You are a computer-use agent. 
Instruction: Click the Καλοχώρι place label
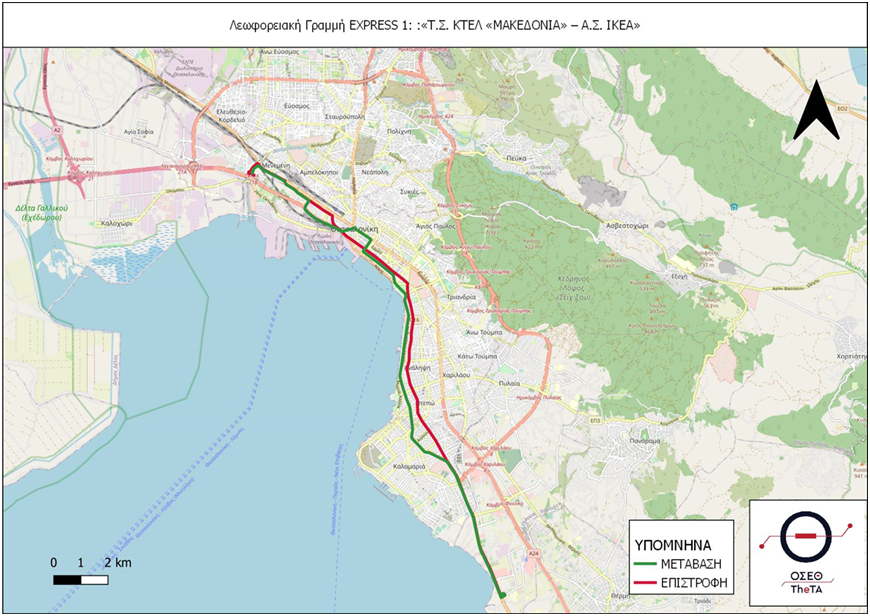tap(110, 224)
